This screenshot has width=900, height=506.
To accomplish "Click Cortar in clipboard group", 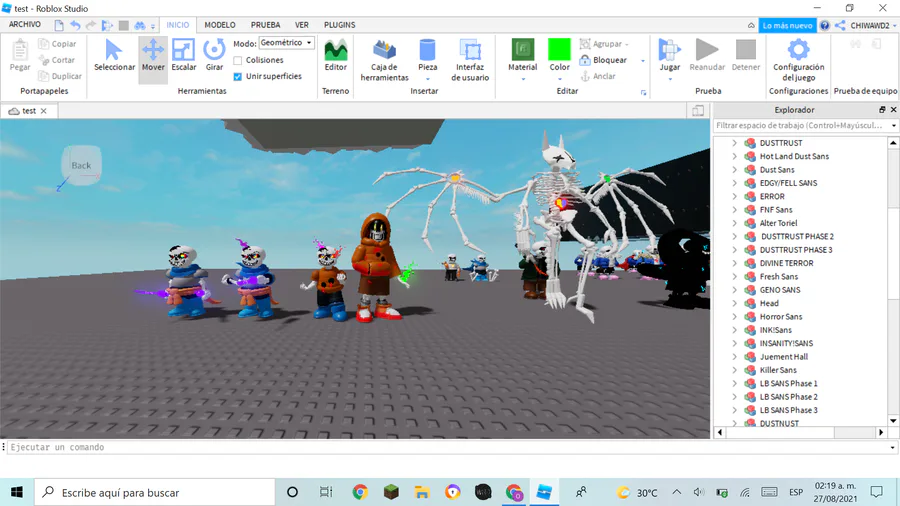I will click(x=57, y=60).
